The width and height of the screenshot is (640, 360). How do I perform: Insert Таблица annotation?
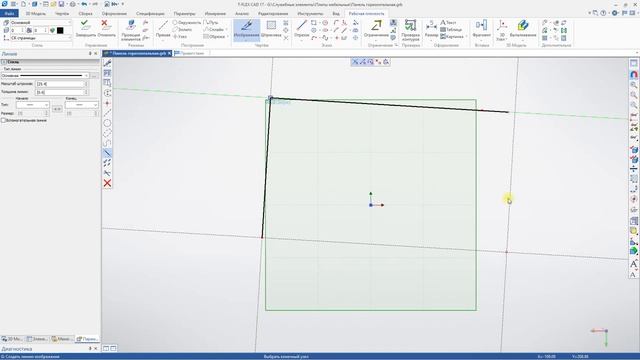coord(451,30)
